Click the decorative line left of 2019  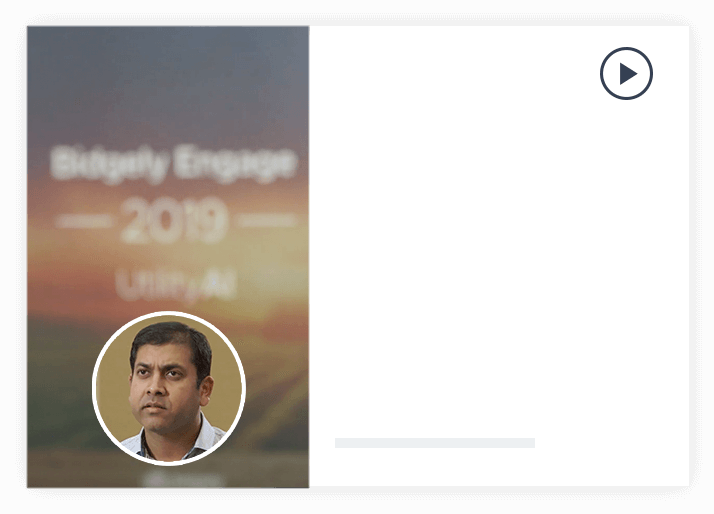[x=83, y=221]
